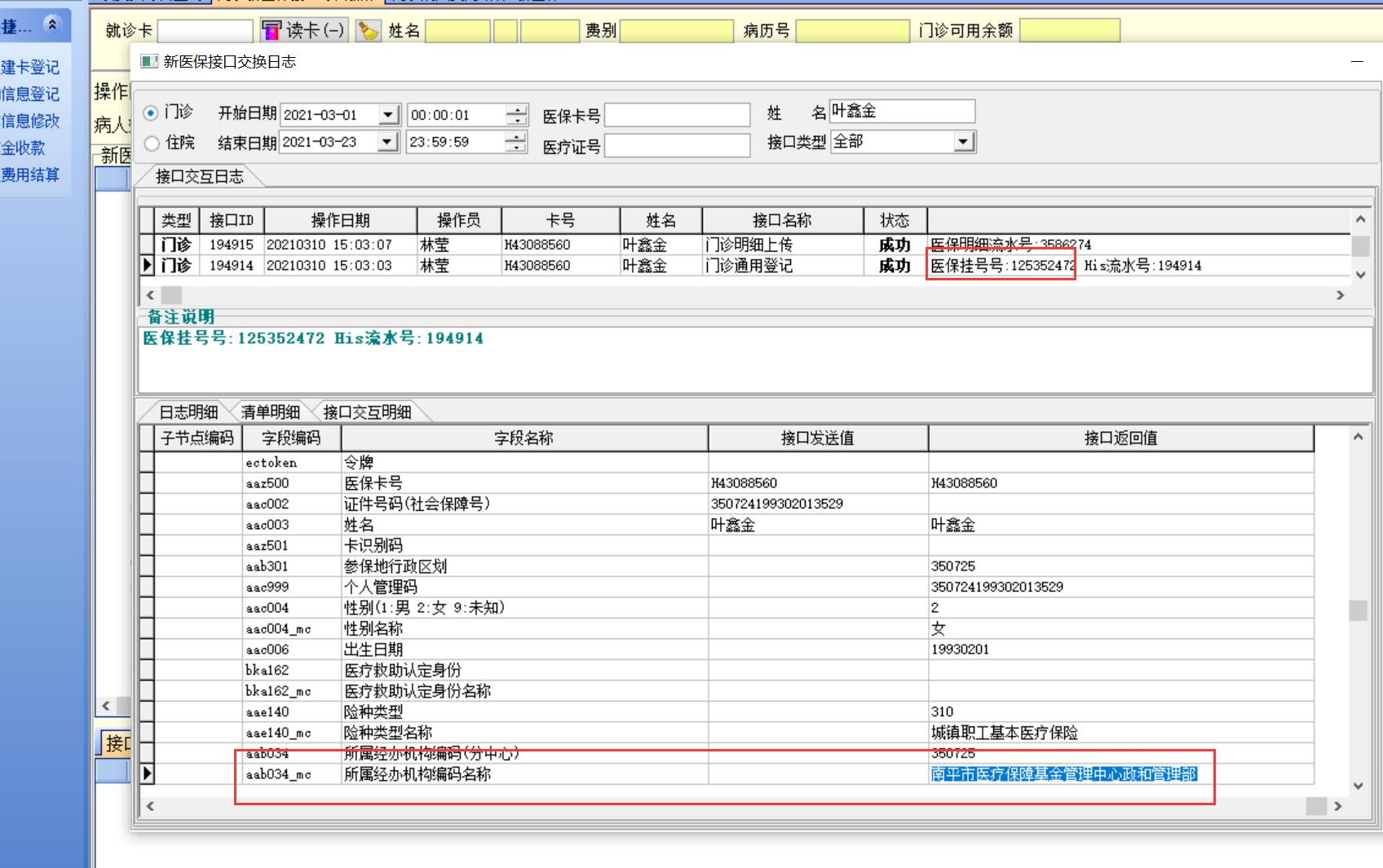Click the 金收款 sidebar link
Viewport: 1383px width, 868px height.
pos(23,148)
